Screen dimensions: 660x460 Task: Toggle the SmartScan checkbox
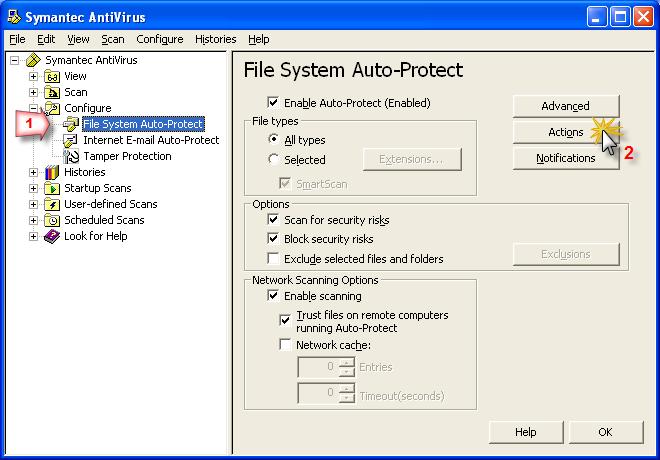tap(285, 183)
